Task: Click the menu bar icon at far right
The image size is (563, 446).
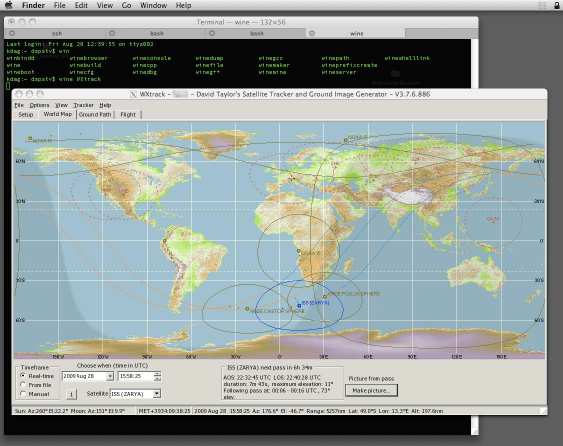Action: 557,5
